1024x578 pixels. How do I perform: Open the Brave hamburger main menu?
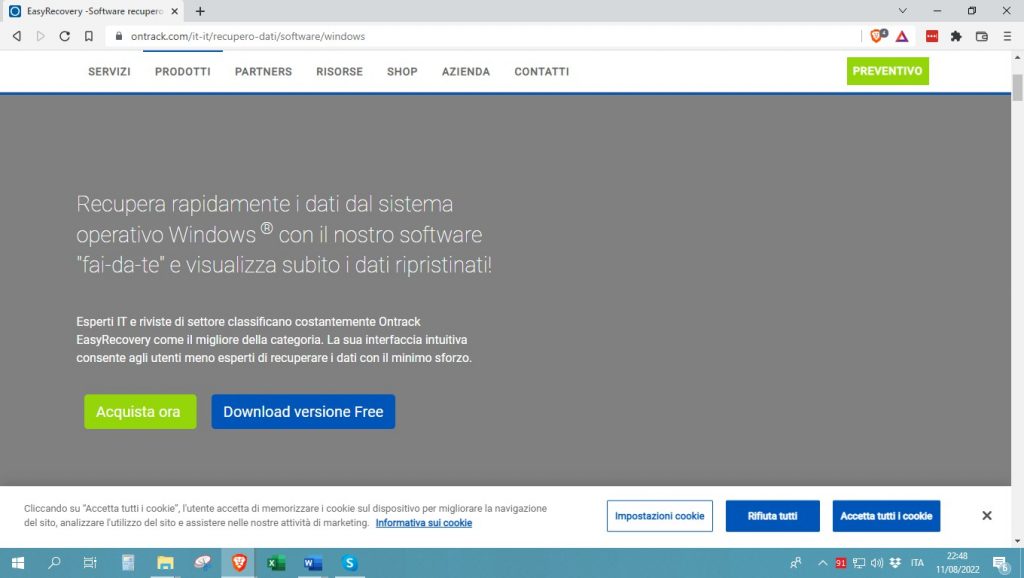pos(1006,36)
